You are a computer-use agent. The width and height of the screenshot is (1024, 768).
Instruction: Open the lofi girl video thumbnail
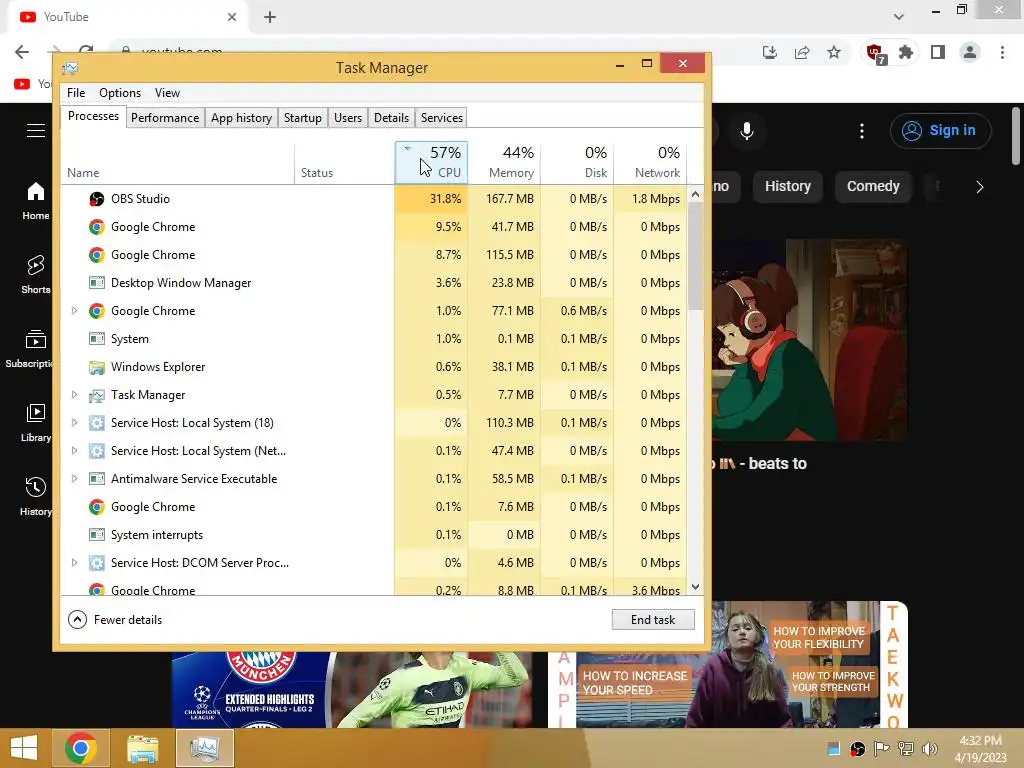tap(809, 340)
